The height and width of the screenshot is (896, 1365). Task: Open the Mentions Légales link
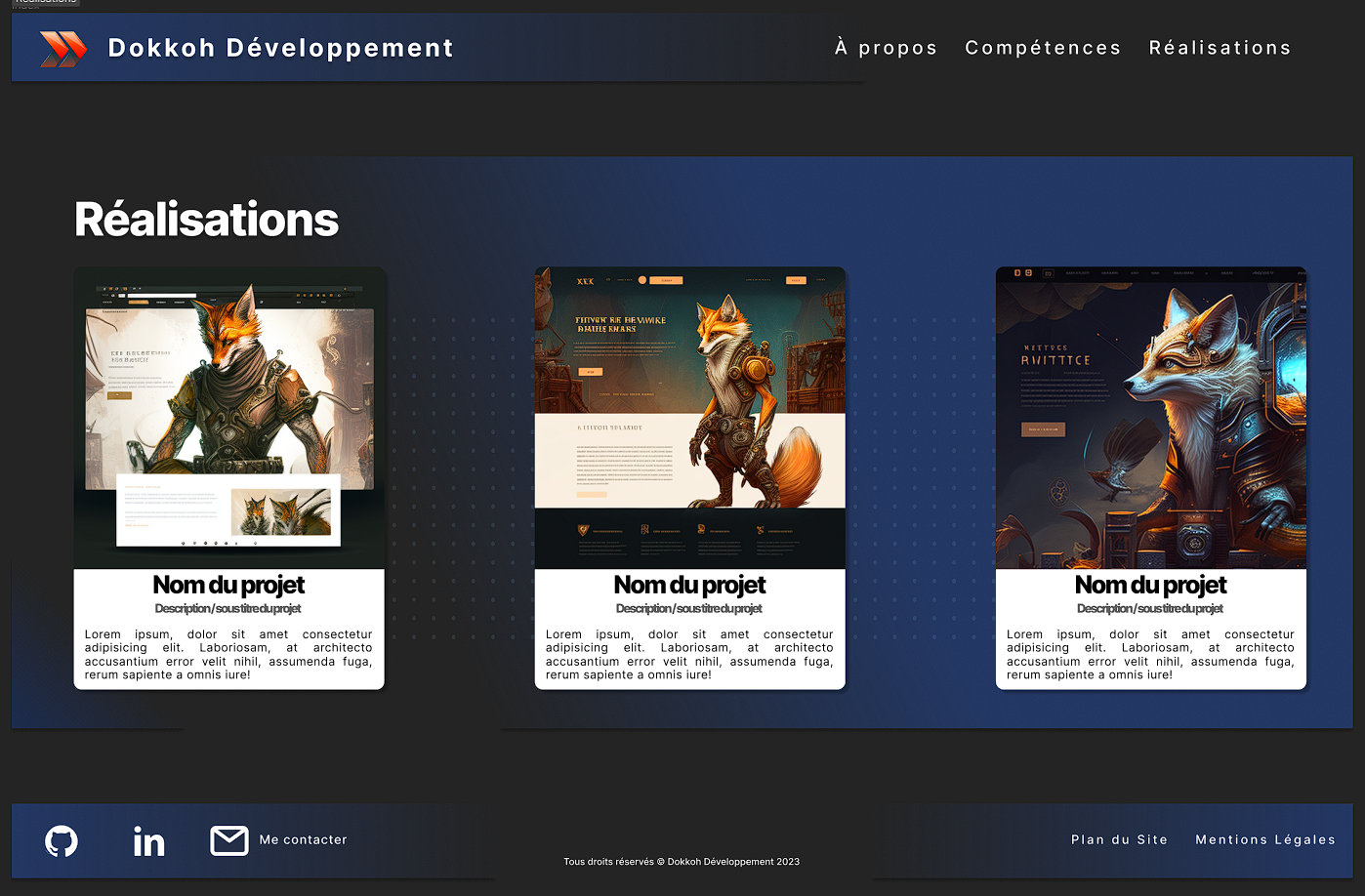point(1264,839)
